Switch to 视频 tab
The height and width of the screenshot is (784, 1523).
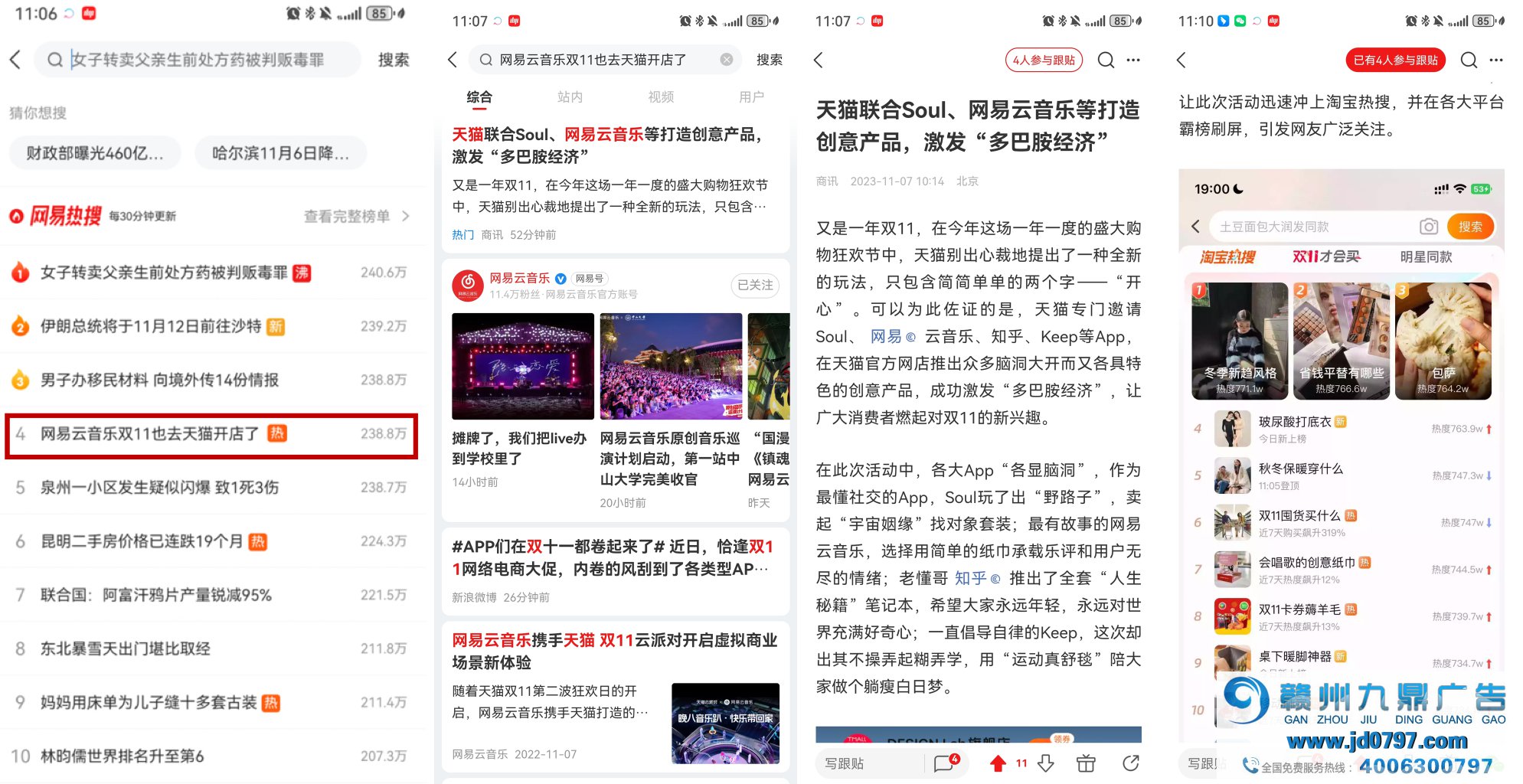(661, 97)
